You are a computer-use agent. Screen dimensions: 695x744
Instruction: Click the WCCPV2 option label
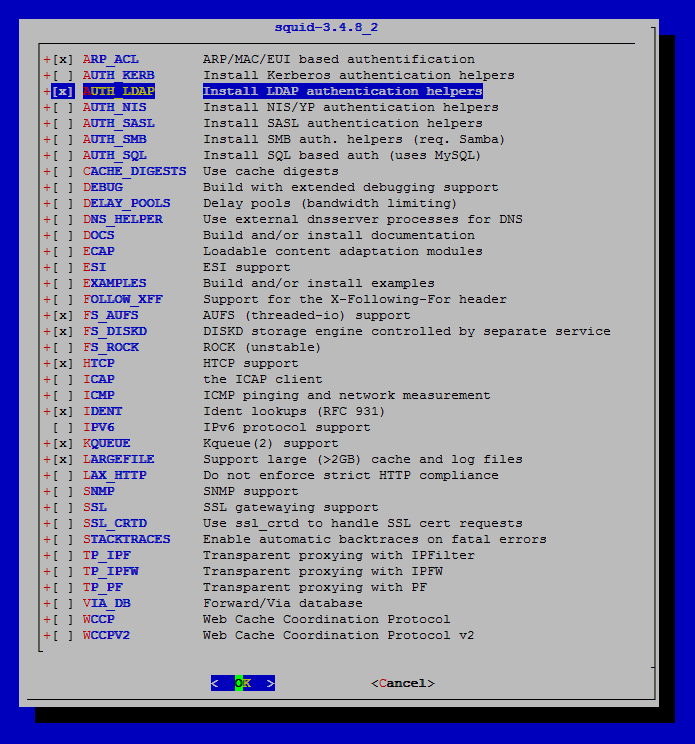pyautogui.click(x=106, y=636)
